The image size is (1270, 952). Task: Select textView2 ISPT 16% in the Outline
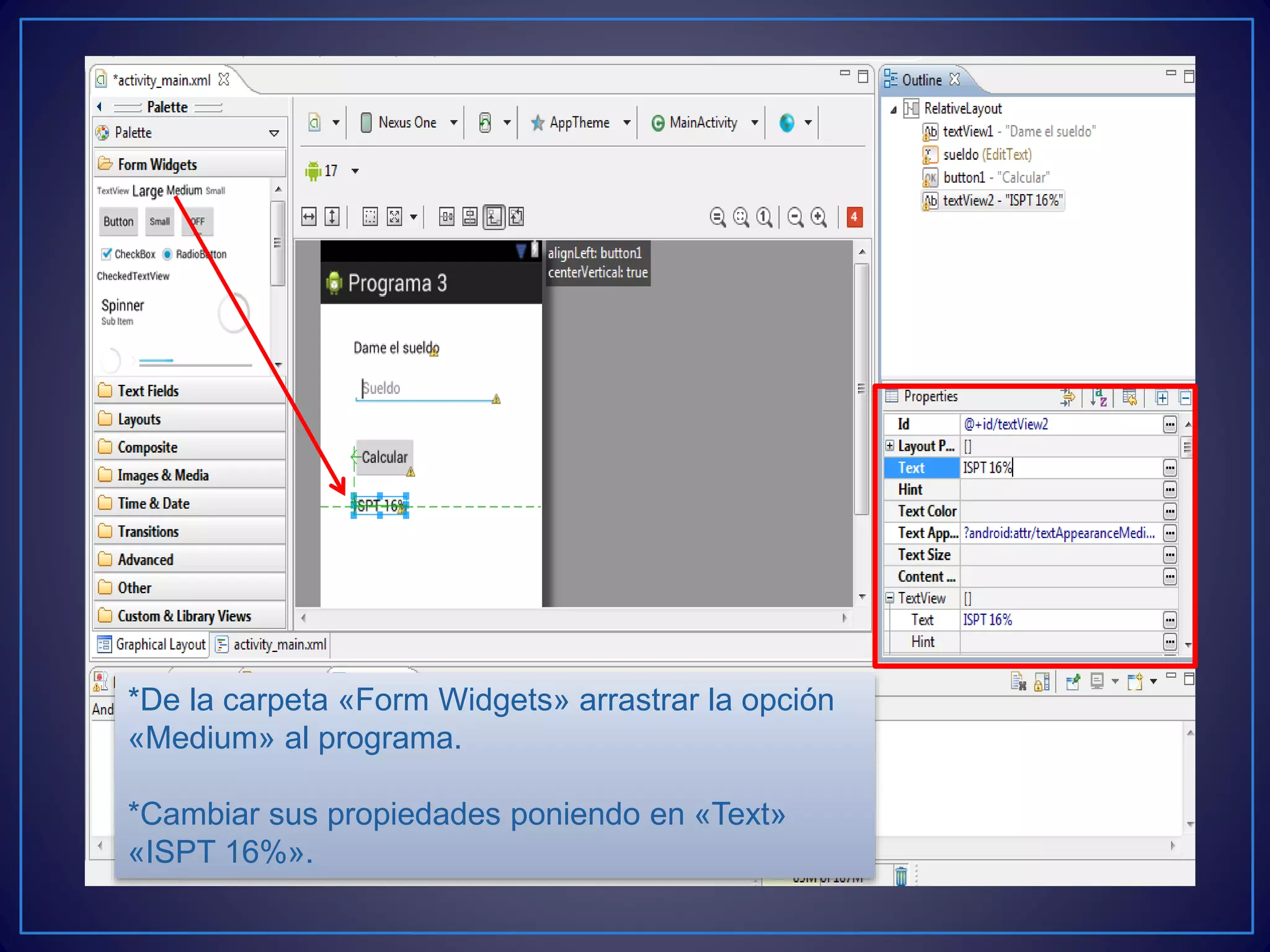pos(993,201)
